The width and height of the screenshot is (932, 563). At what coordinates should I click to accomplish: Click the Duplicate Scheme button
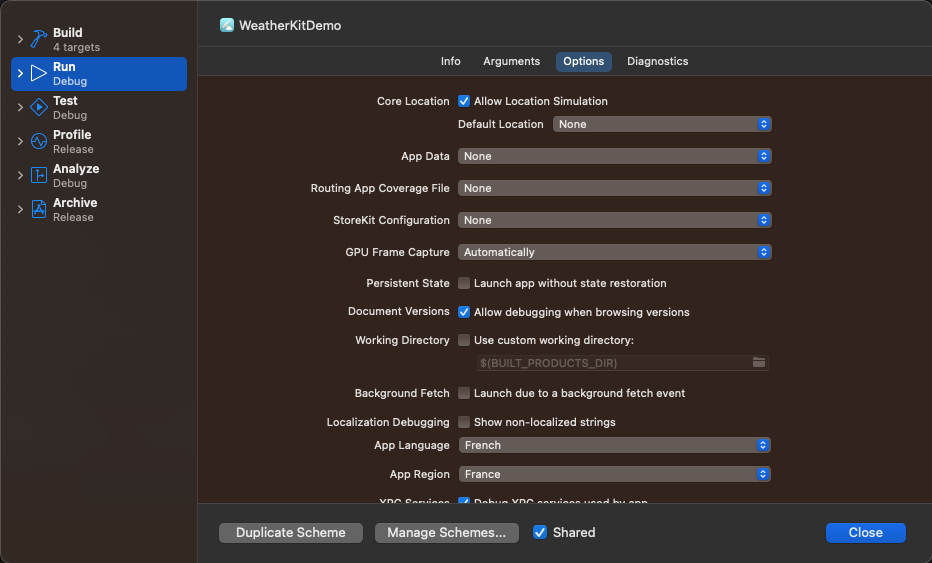291,533
